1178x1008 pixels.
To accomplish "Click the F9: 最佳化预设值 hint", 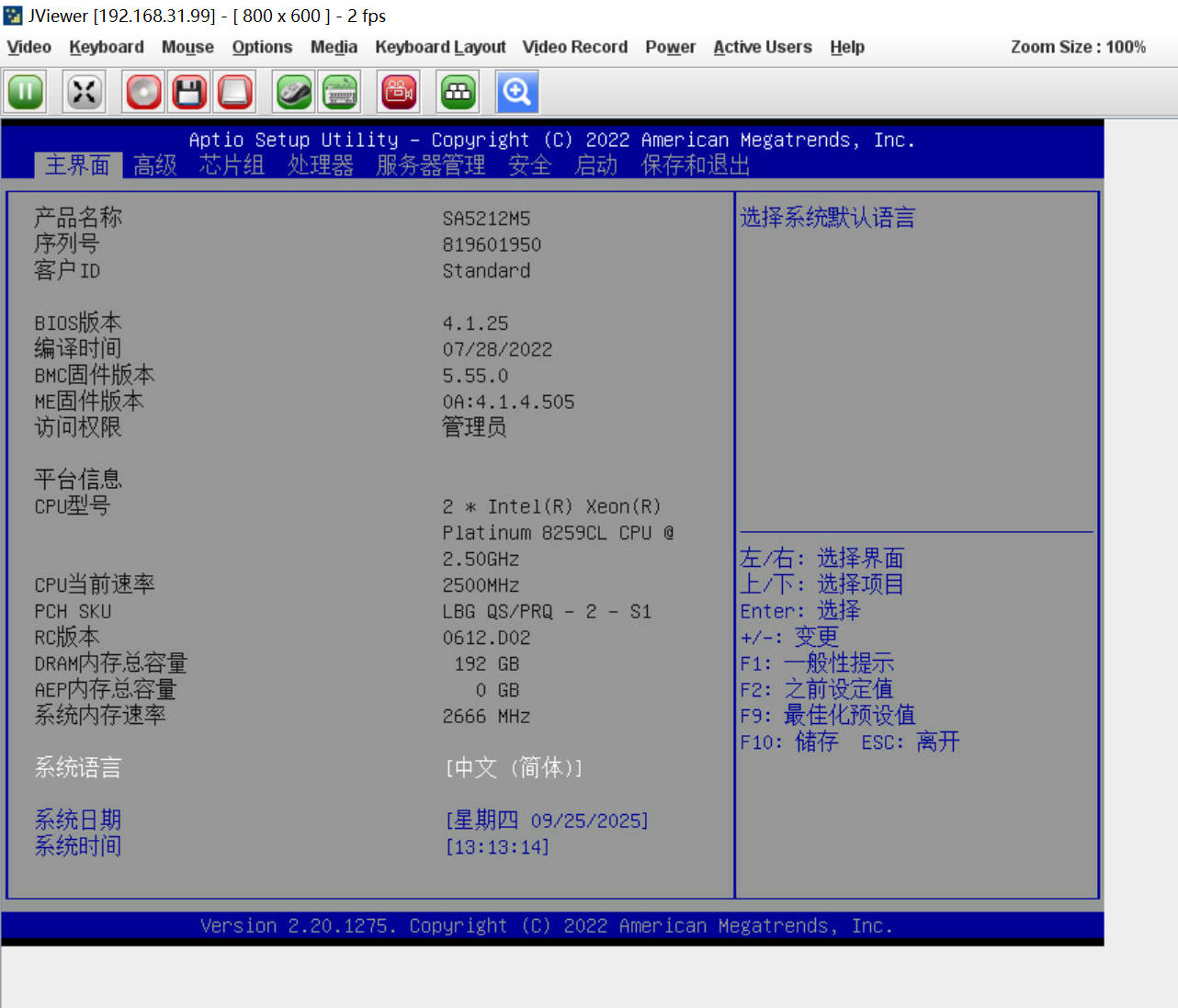I will (828, 716).
